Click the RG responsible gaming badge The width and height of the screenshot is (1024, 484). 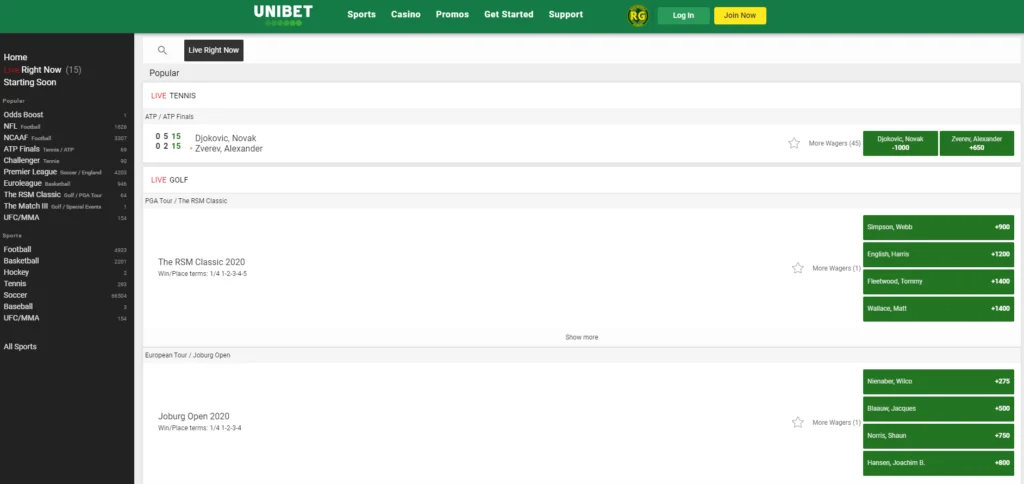pyautogui.click(x=637, y=16)
